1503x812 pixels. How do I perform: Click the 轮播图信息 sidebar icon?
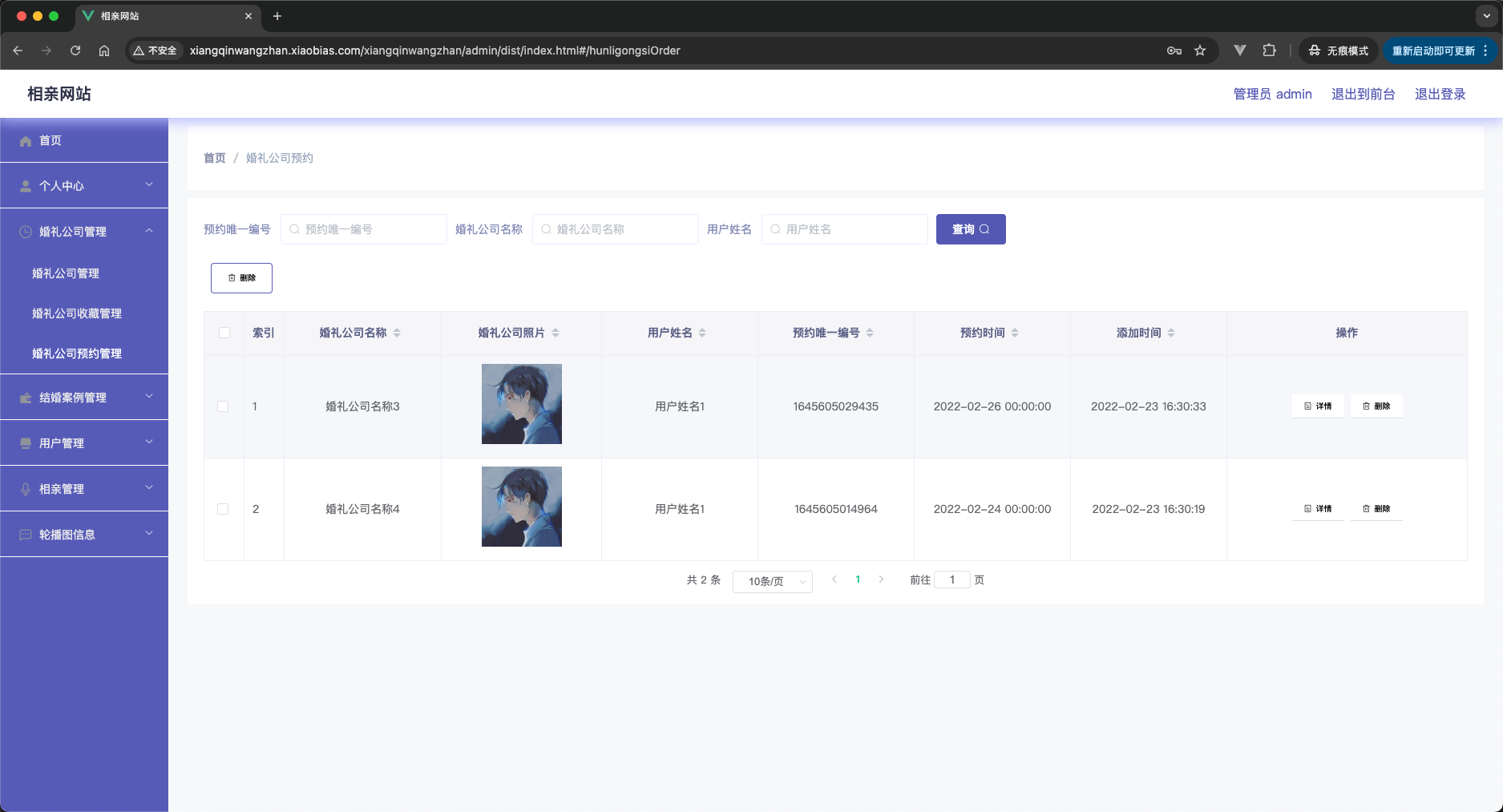pyautogui.click(x=26, y=535)
